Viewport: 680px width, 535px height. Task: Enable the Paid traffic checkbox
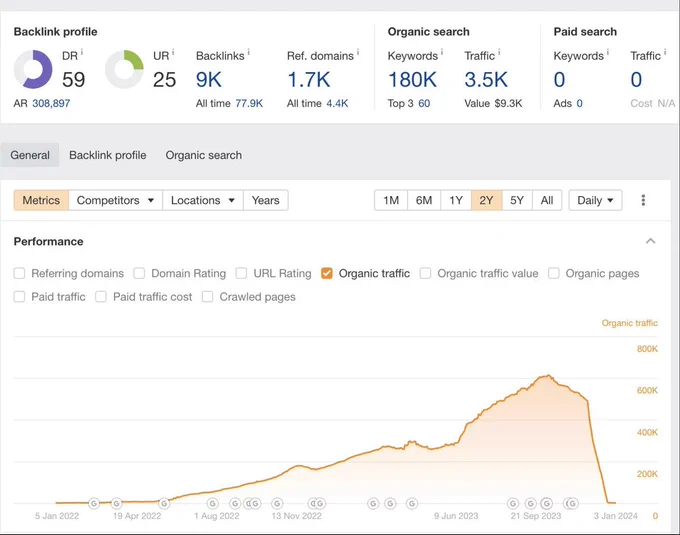[x=19, y=297]
